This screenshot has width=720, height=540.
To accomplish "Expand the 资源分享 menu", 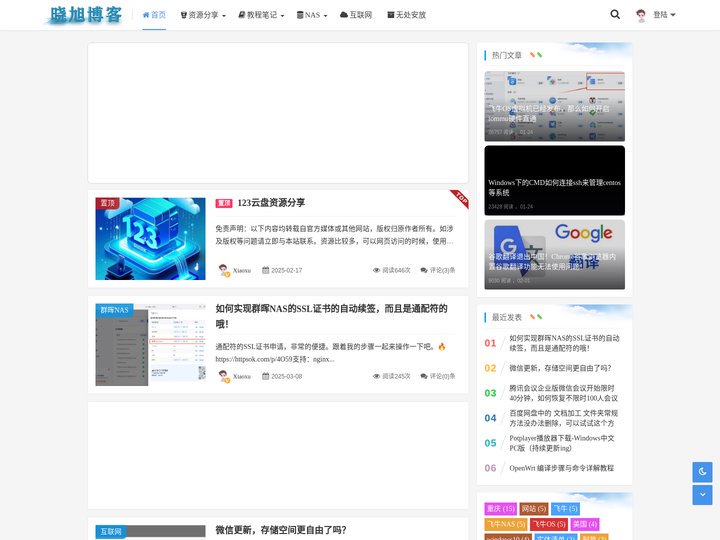I will (203, 15).
